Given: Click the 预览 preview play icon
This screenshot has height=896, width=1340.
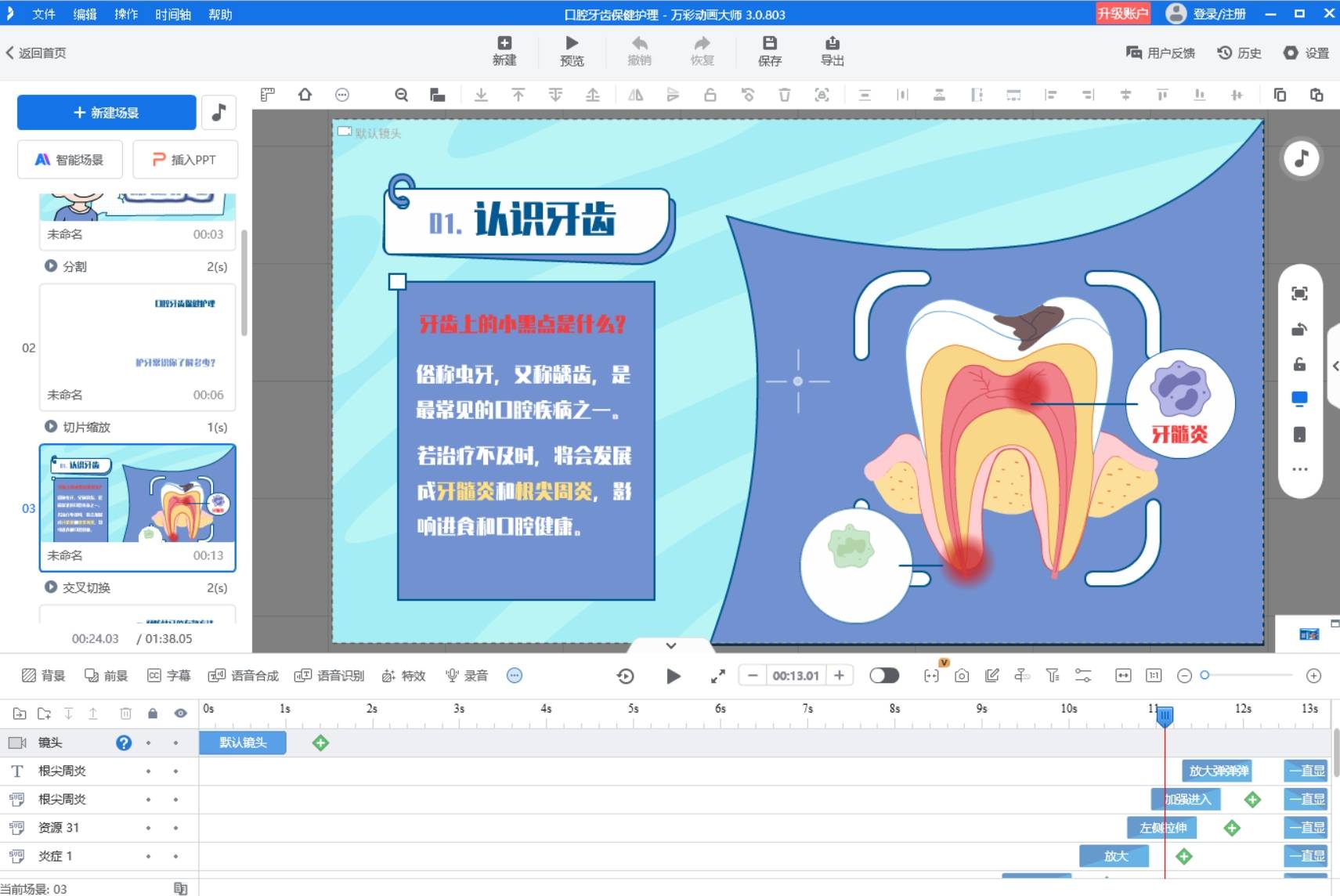Looking at the screenshot, I should pyautogui.click(x=572, y=44).
